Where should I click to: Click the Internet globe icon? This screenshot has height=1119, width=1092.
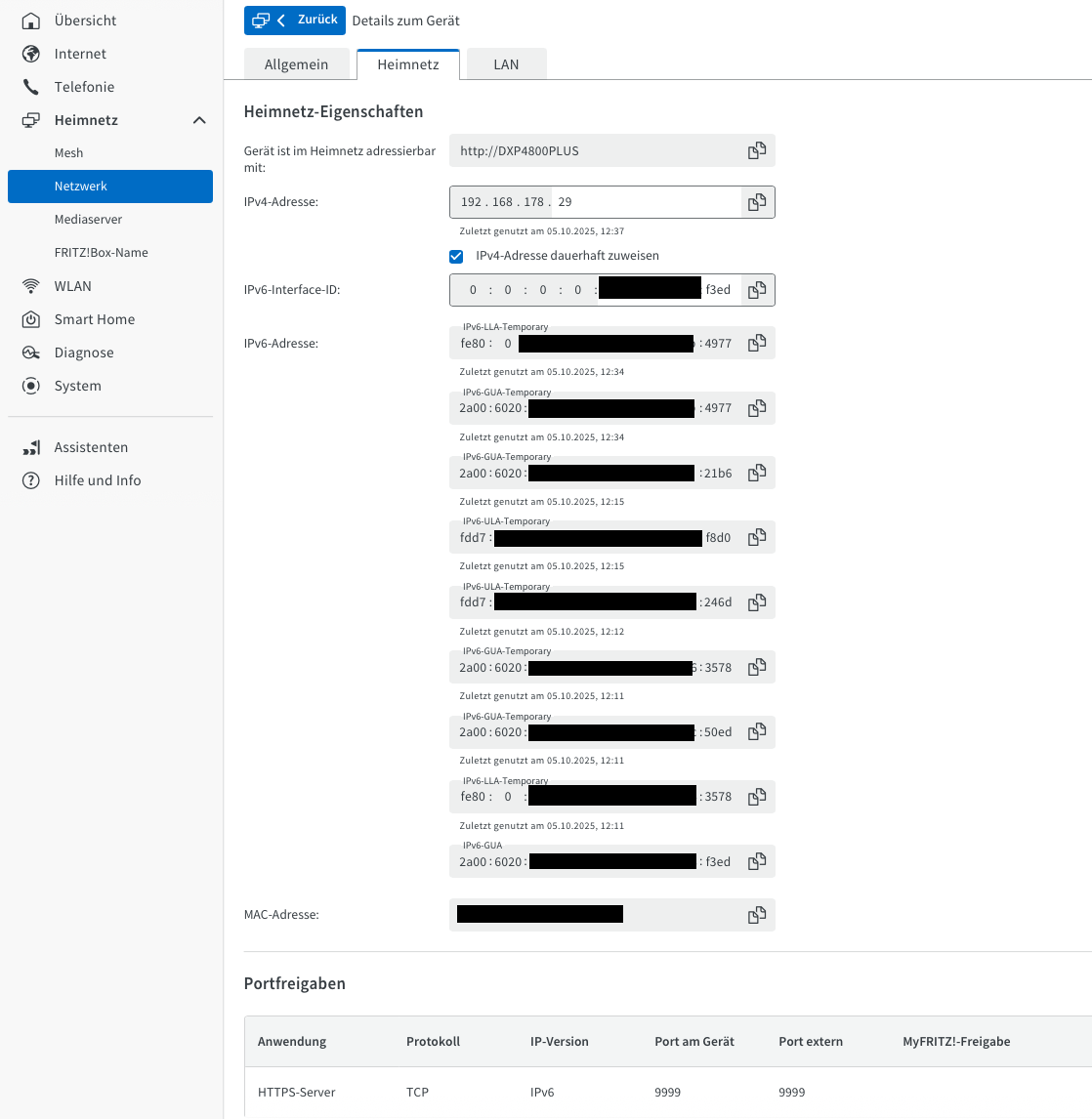click(30, 54)
